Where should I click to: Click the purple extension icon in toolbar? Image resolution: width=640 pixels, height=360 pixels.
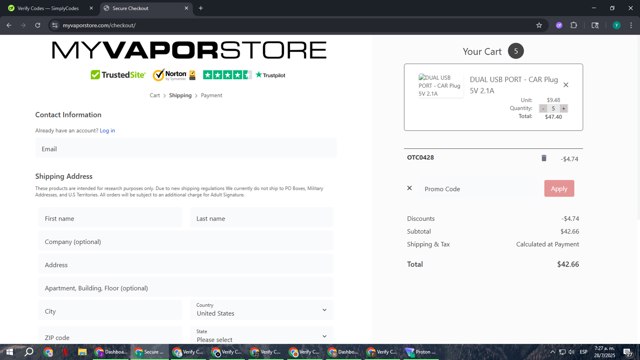[559, 25]
